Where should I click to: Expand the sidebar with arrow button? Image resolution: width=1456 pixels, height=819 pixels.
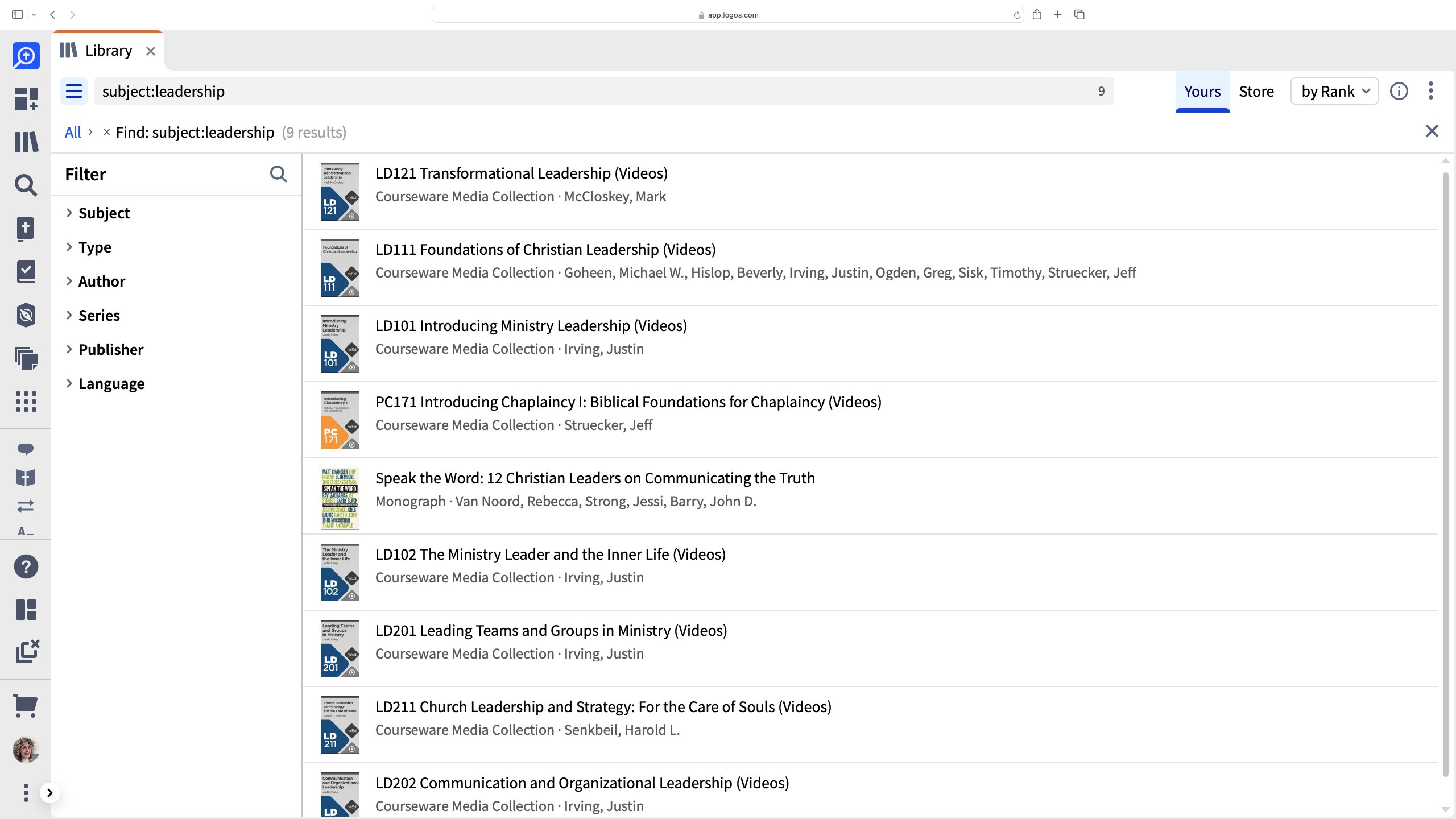[49, 793]
